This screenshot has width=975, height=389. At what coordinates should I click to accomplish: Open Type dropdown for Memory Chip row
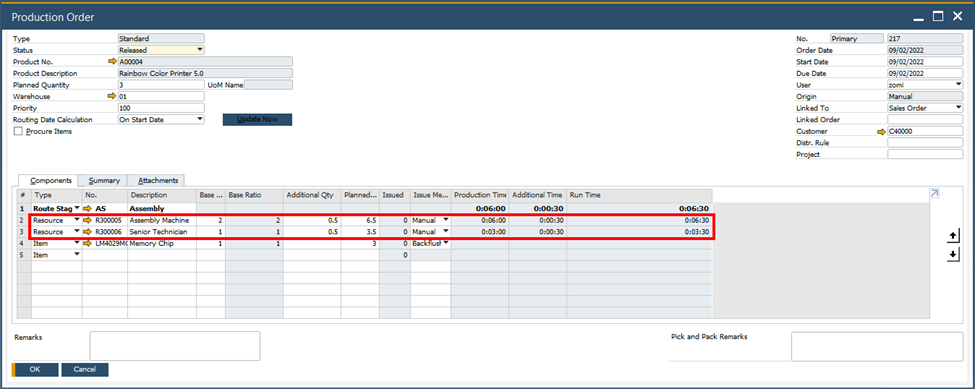pos(77,243)
